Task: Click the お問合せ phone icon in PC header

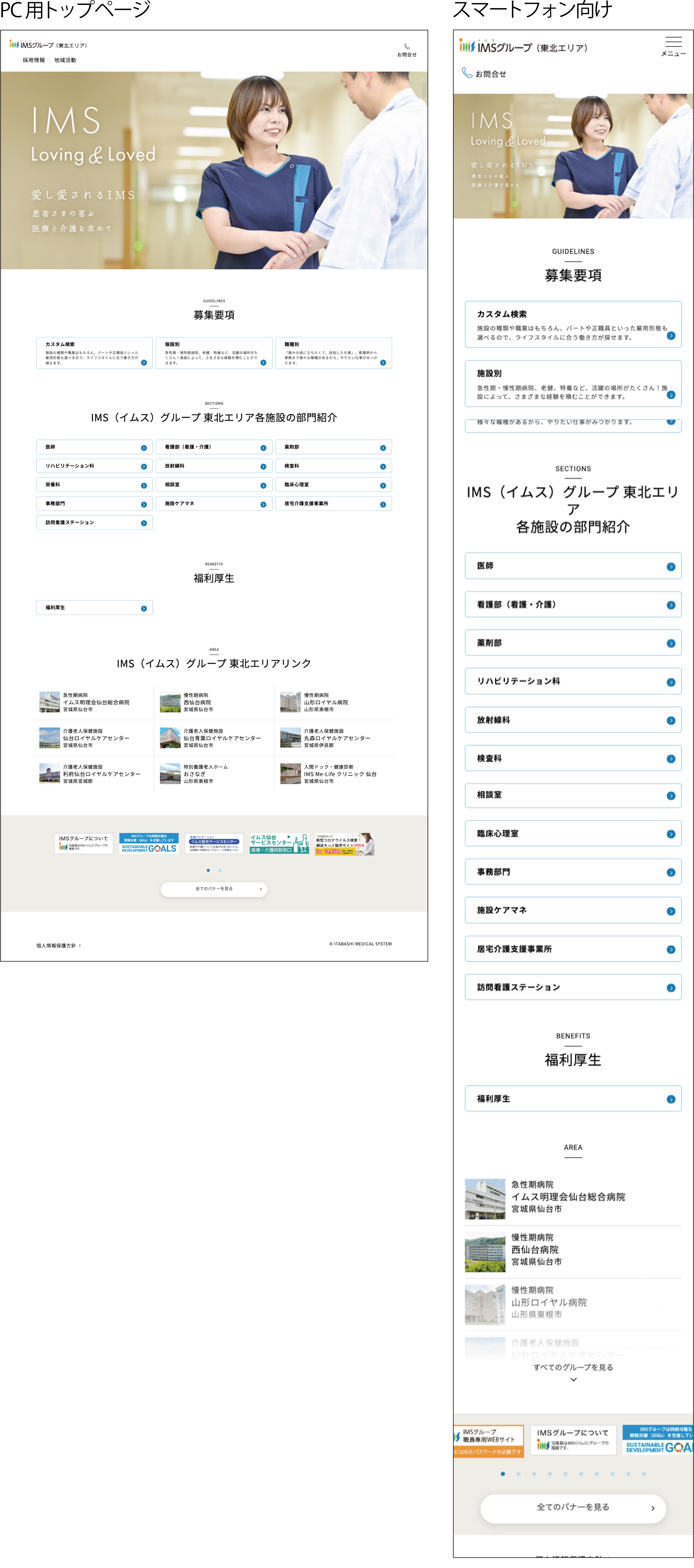Action: [407, 47]
